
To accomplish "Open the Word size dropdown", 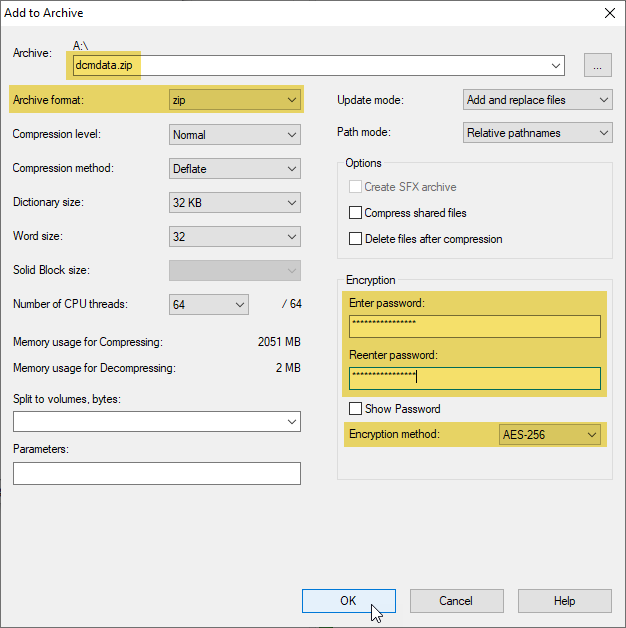I will (x=235, y=236).
